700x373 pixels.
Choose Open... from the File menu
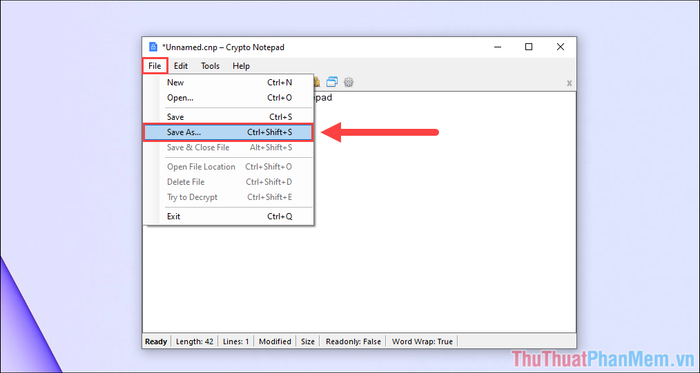(x=229, y=98)
